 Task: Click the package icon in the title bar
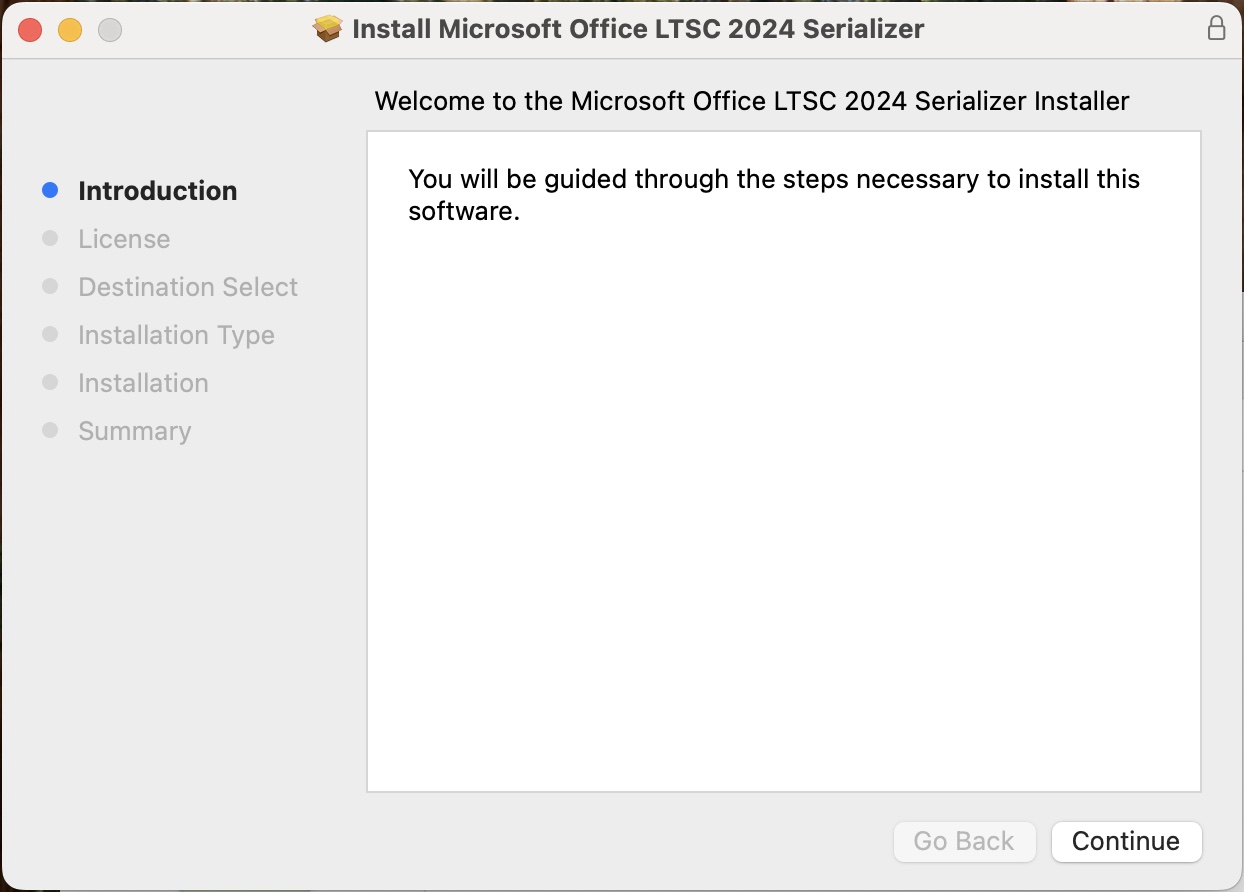coord(328,29)
